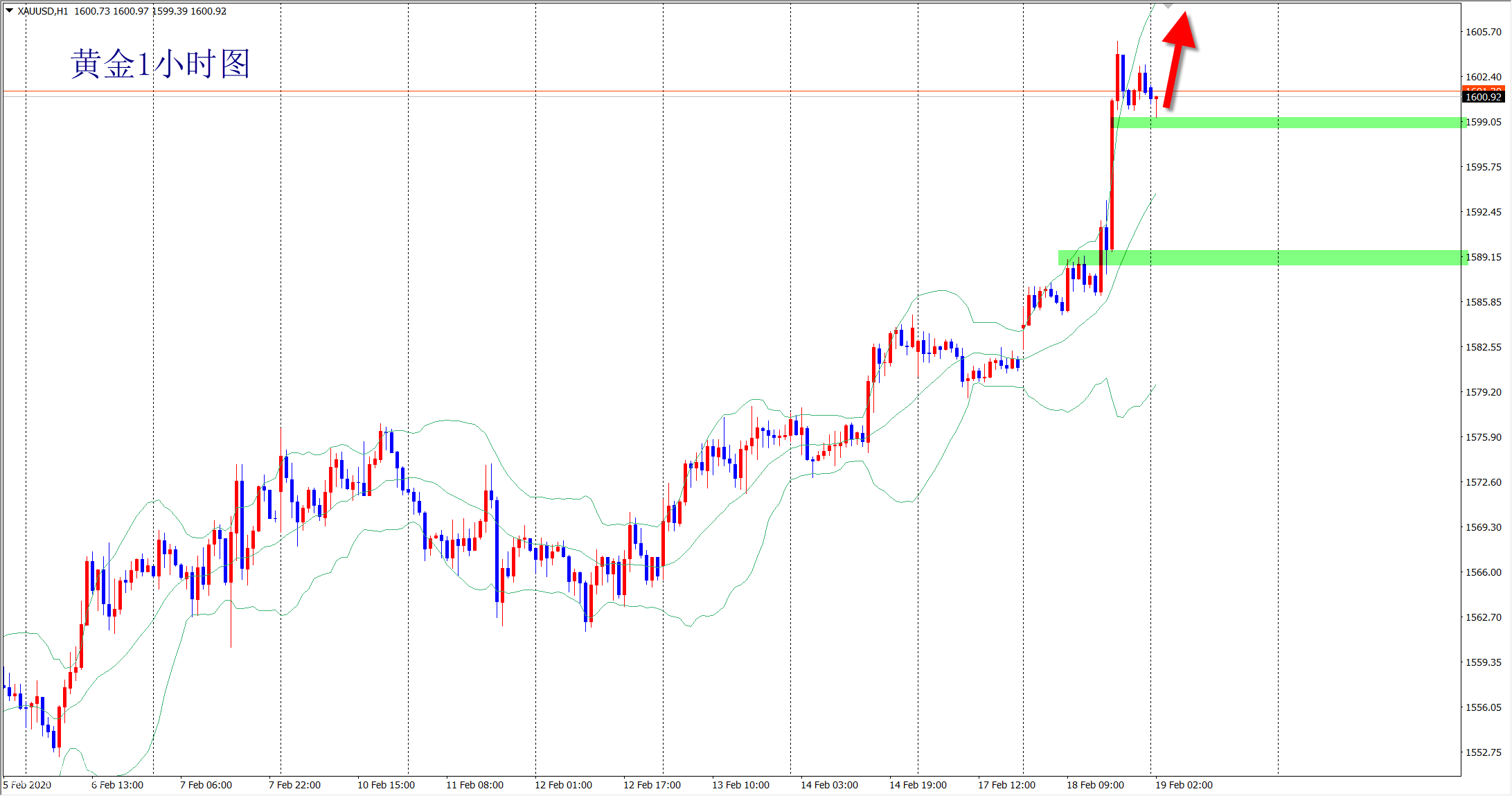Click the black 1600.92 current price tag

coord(1482,98)
